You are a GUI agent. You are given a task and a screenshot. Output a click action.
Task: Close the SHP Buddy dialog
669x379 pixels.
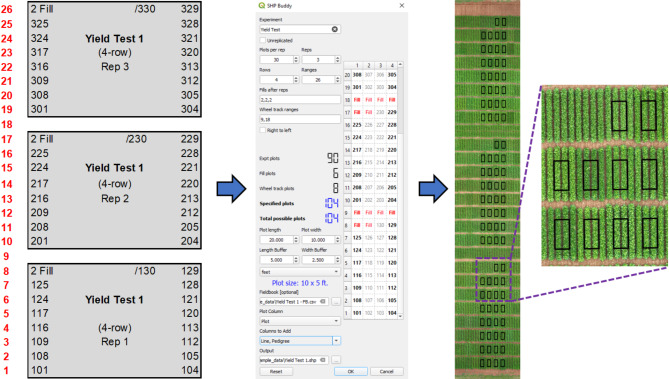401,6
